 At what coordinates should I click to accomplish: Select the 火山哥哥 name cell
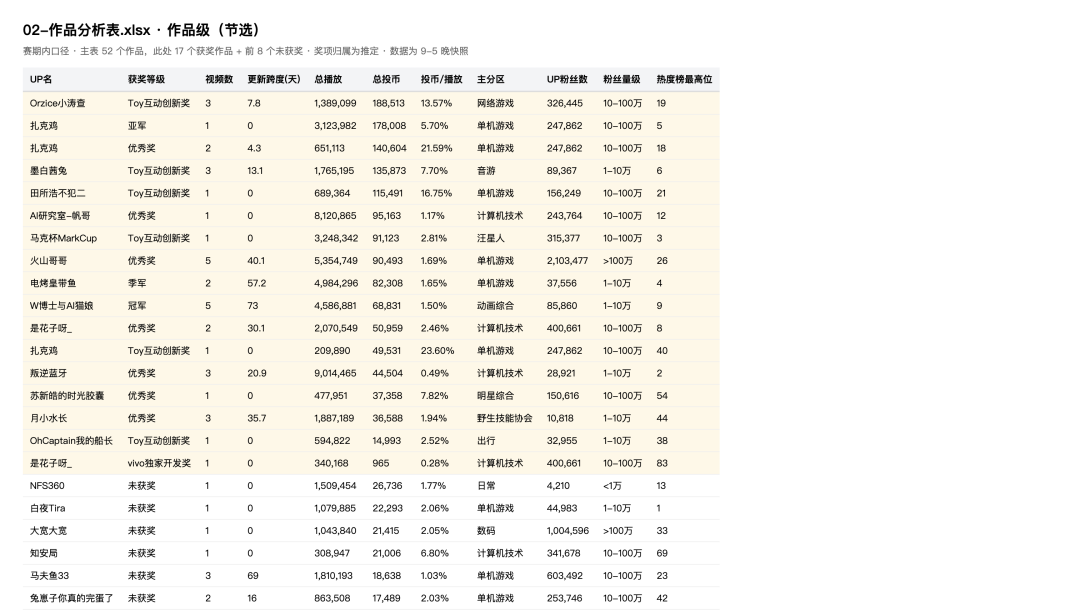pyautogui.click(x=48, y=261)
